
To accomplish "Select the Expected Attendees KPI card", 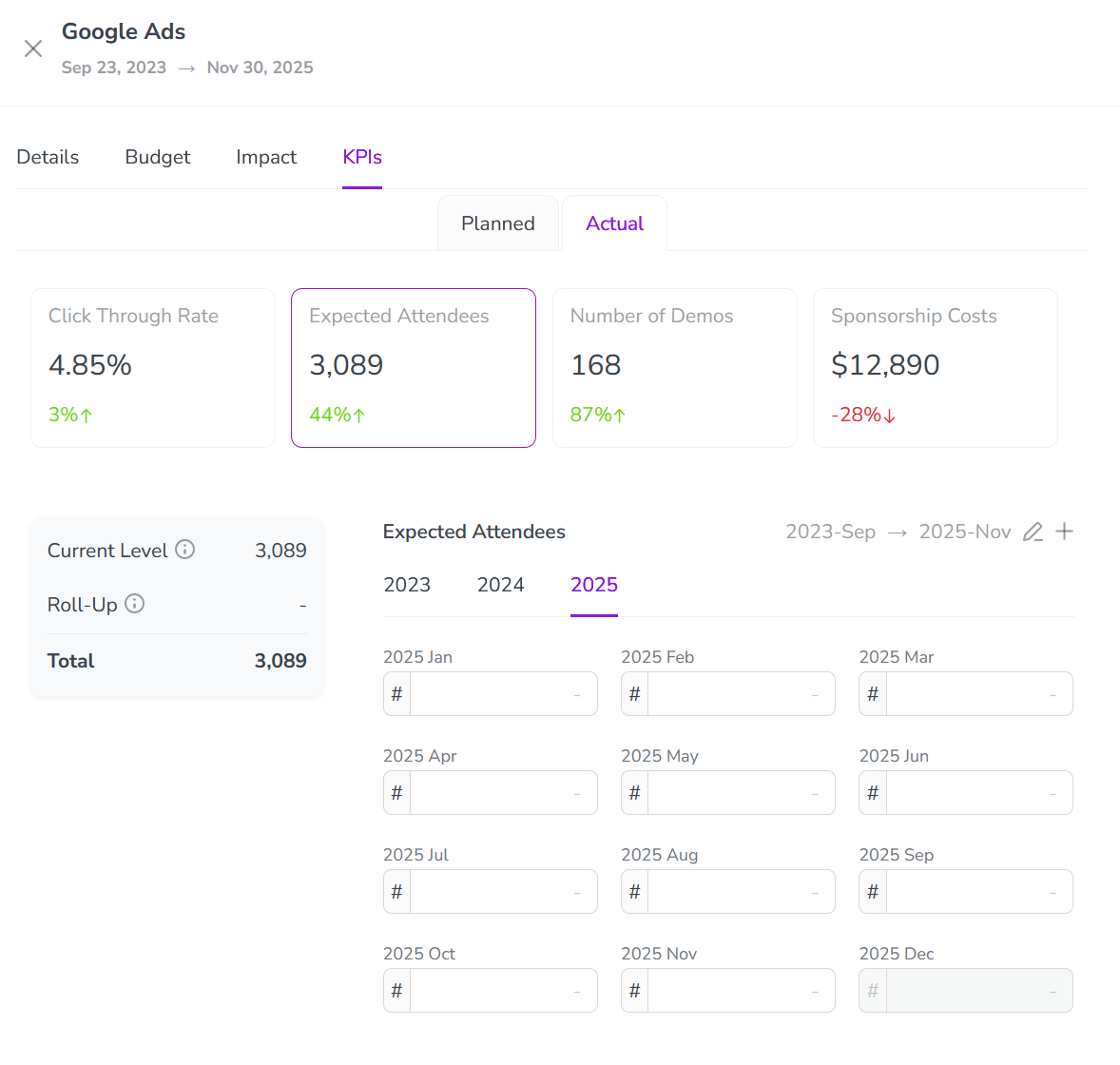I will pos(414,368).
